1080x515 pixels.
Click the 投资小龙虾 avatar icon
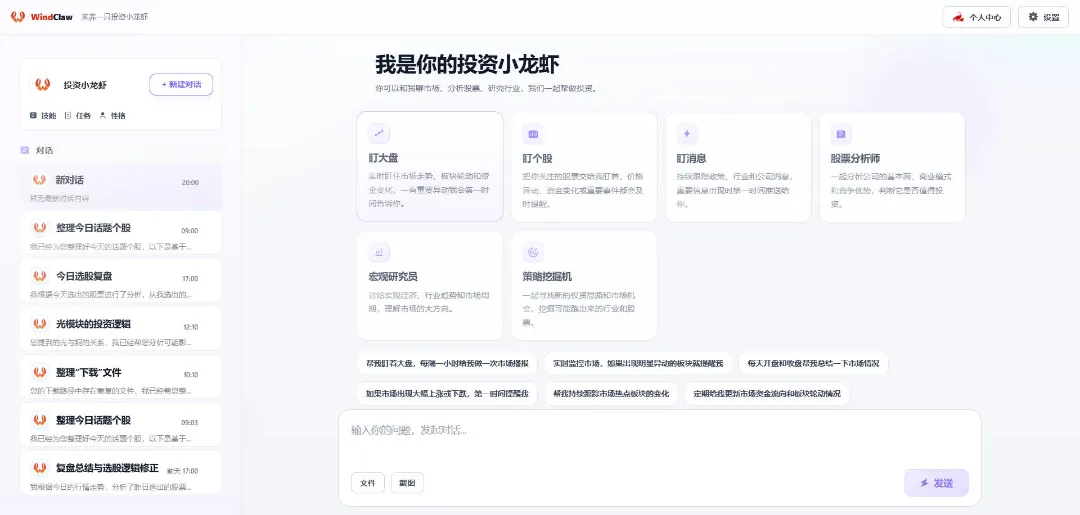click(43, 85)
